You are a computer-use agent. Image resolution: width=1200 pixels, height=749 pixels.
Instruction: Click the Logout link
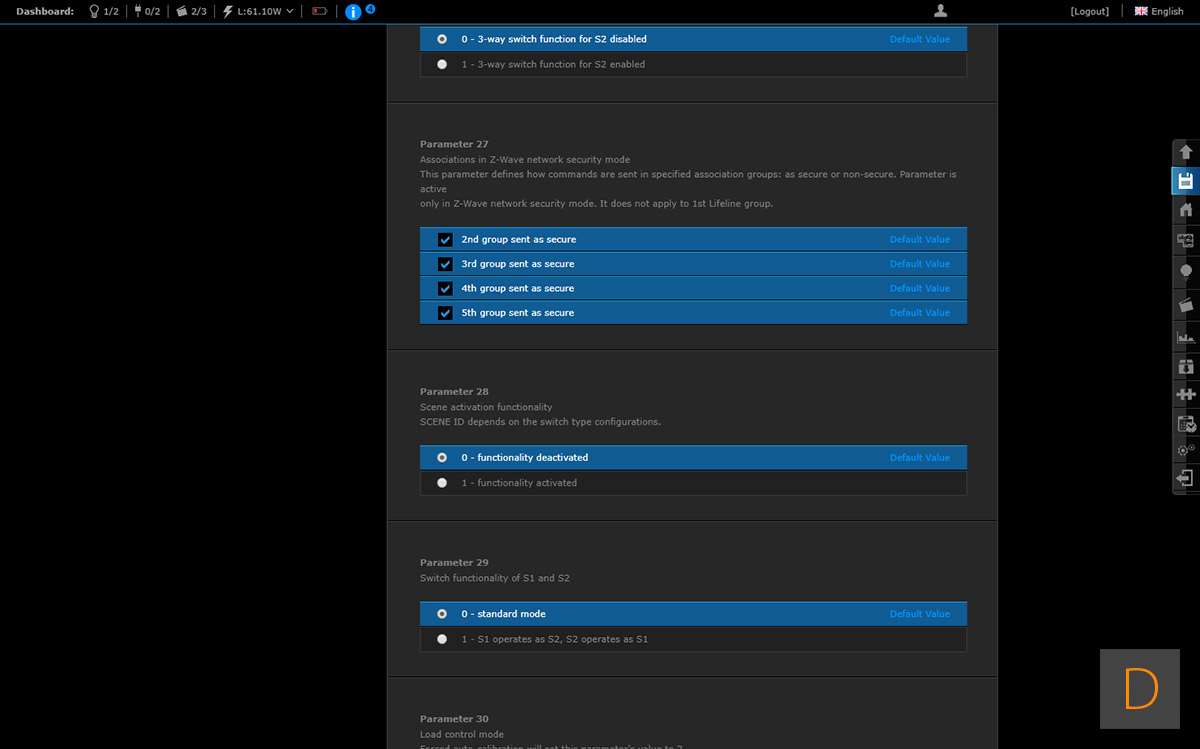pyautogui.click(x=1089, y=12)
